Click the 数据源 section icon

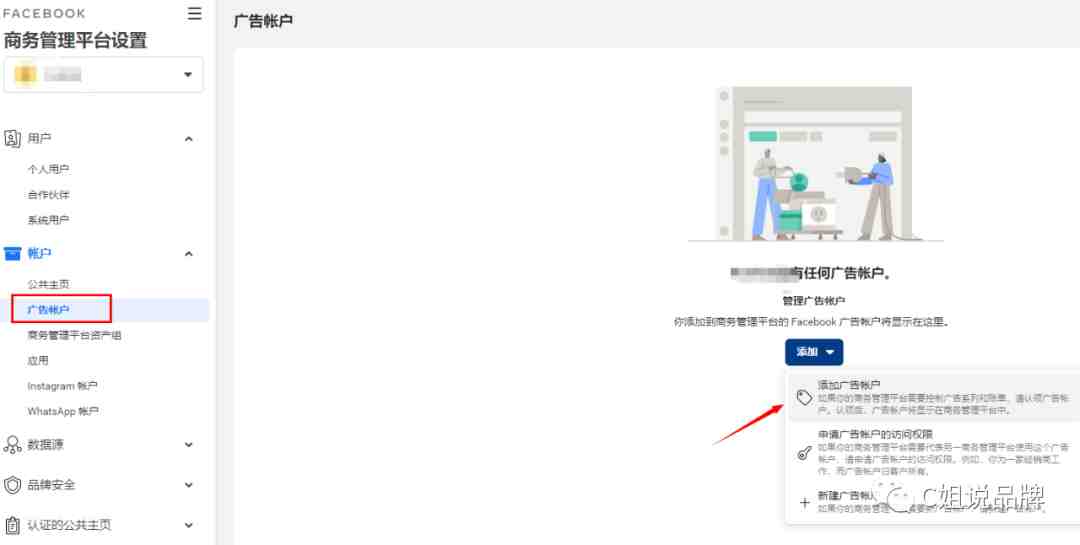tap(12, 445)
